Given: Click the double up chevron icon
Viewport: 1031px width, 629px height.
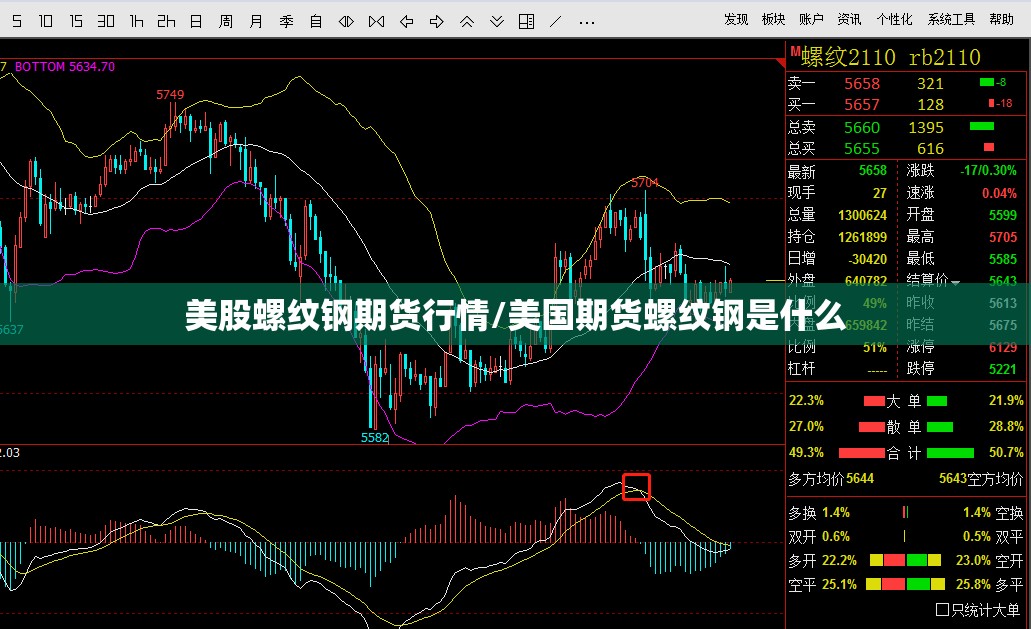Looking at the screenshot, I should tap(467, 22).
